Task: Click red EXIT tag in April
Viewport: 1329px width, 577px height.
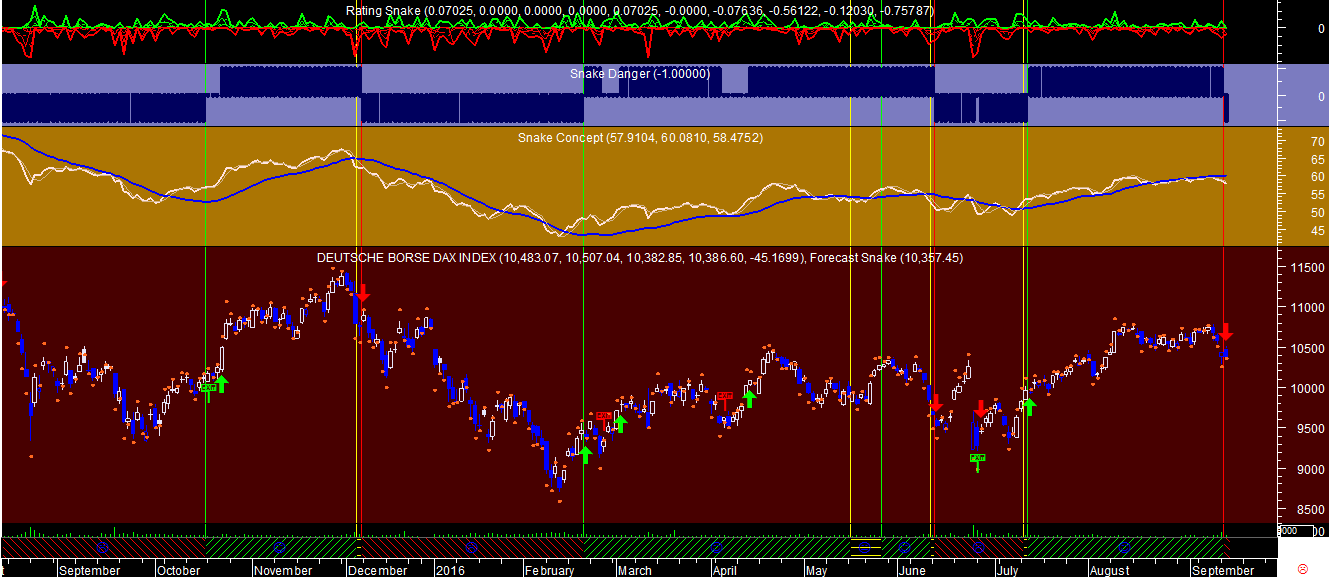Action: coord(725,397)
